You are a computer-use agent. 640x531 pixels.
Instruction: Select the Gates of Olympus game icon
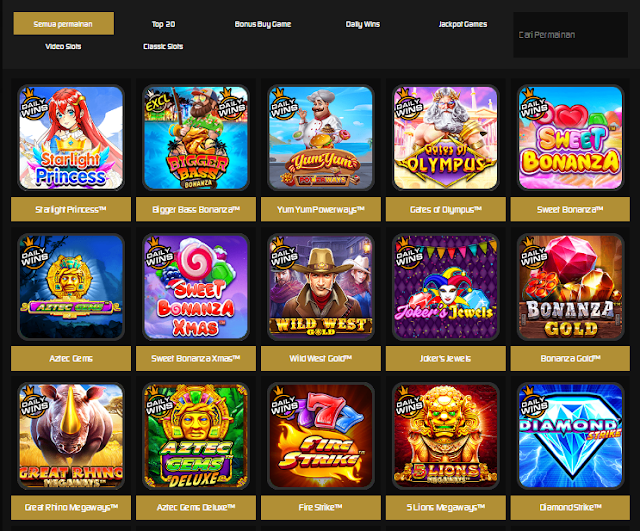(x=446, y=138)
